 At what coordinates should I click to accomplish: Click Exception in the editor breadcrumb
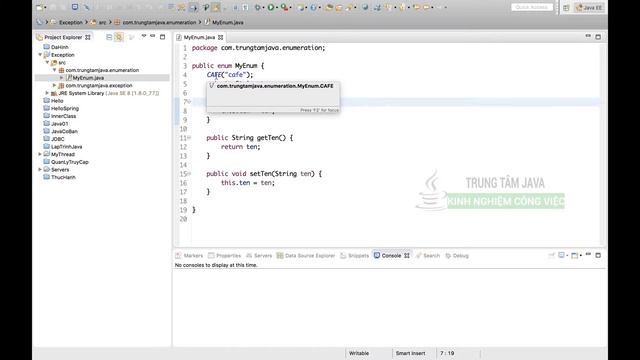pos(71,22)
